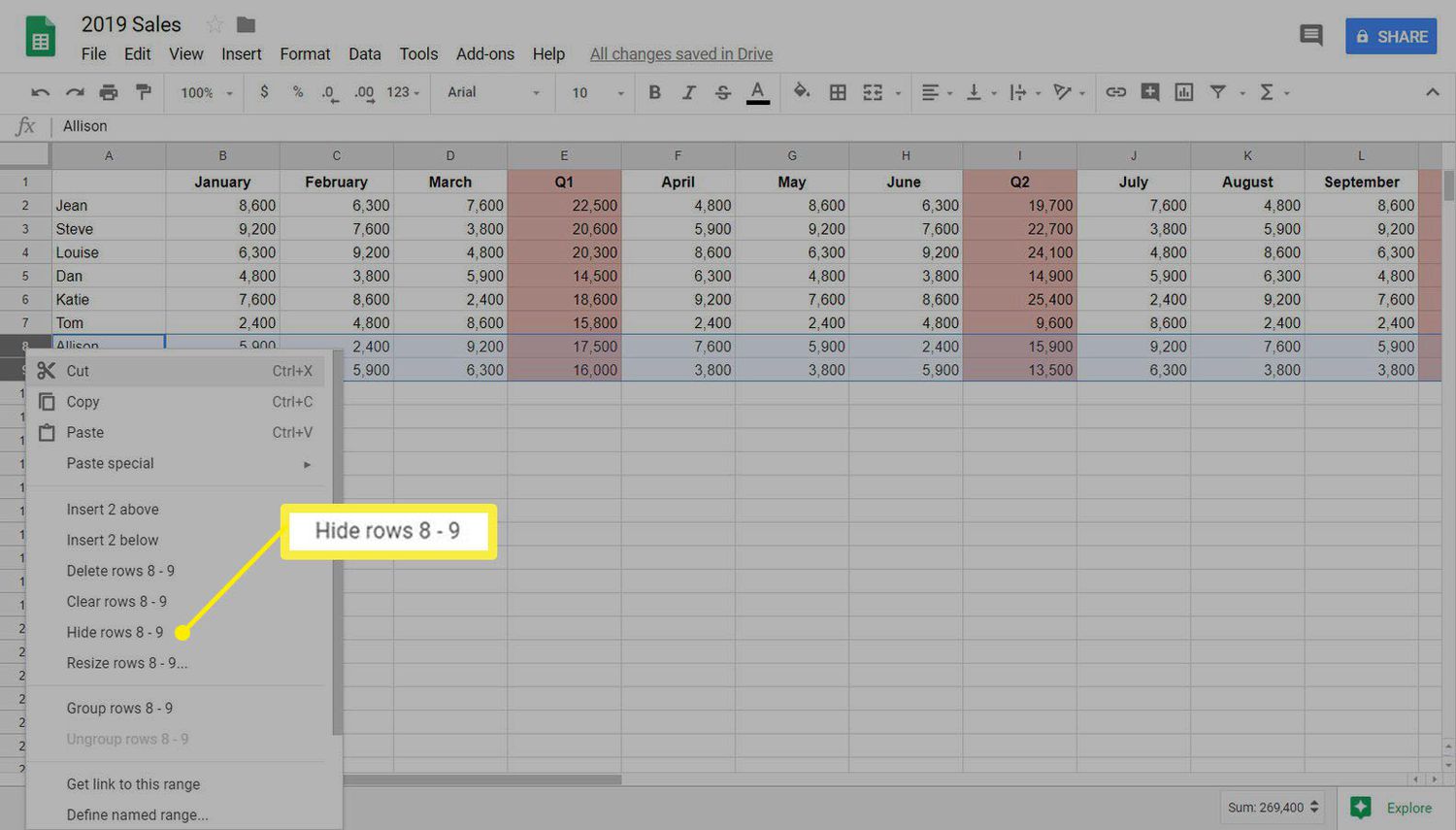Toggle strikethrough formatting
The width and height of the screenshot is (1456, 830).
(x=723, y=92)
